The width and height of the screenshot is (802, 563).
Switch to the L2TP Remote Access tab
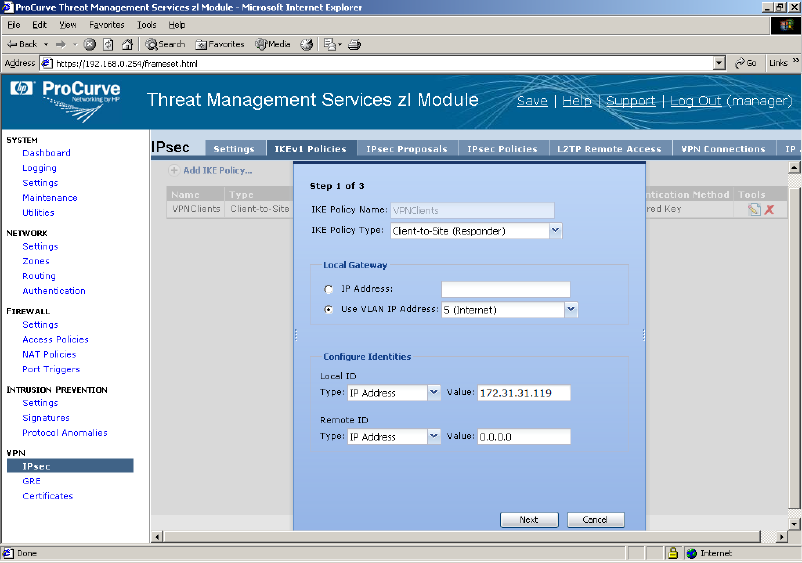[609, 149]
